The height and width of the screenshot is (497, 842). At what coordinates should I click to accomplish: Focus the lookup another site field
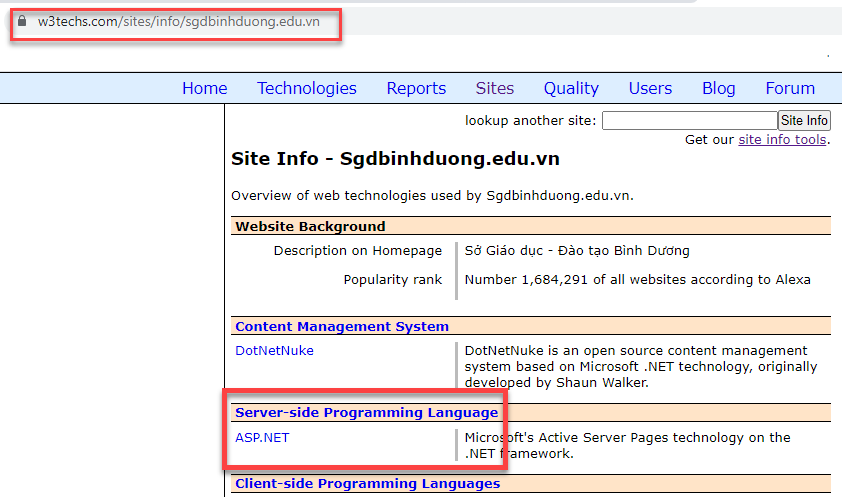point(689,120)
